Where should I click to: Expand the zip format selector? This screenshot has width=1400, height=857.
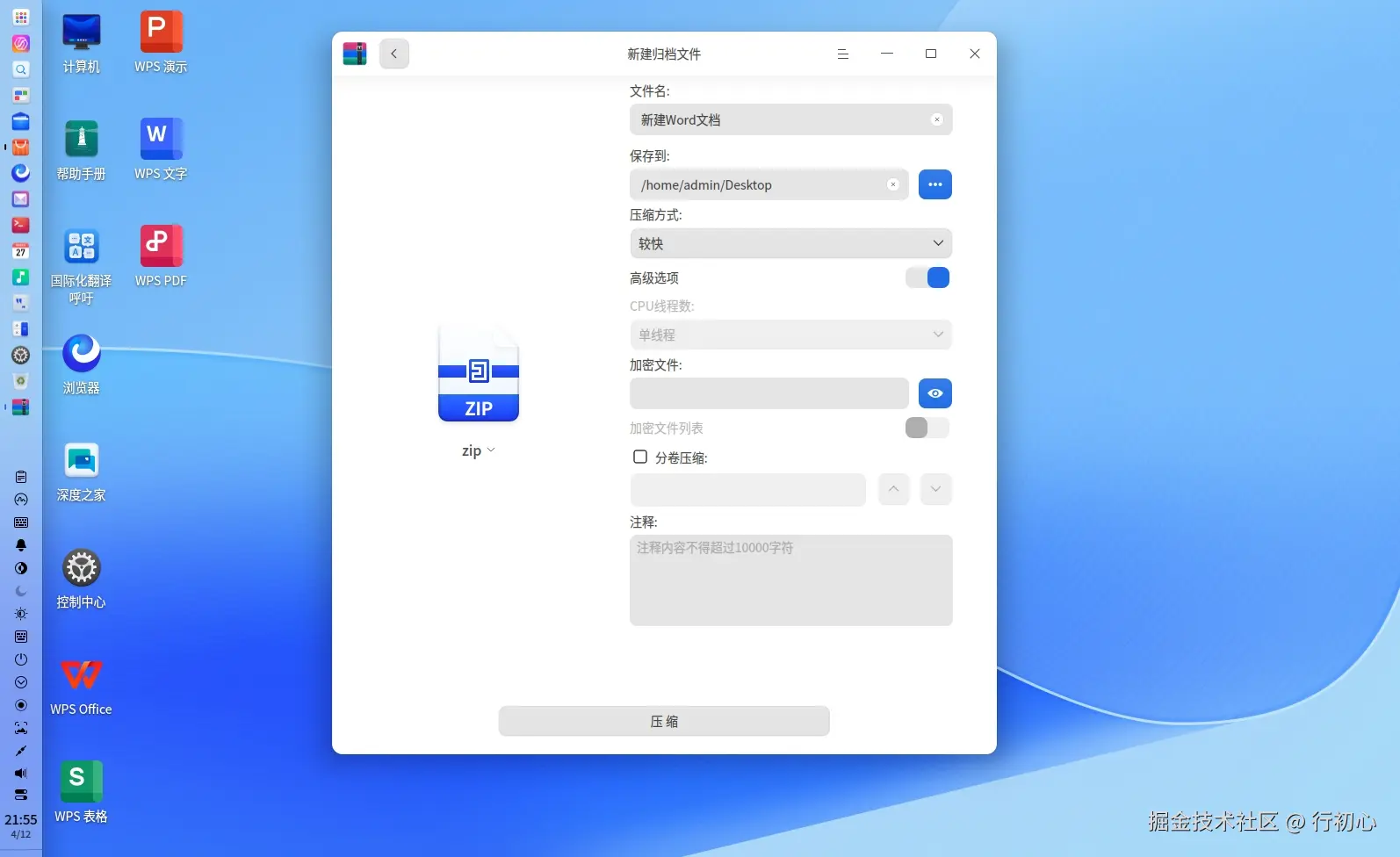tap(479, 450)
